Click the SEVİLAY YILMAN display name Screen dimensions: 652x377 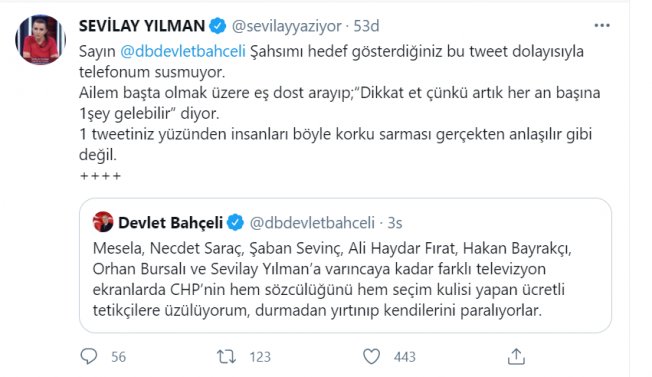[x=142, y=26]
